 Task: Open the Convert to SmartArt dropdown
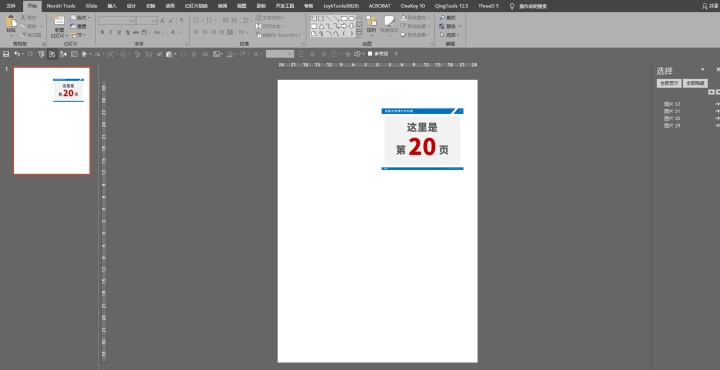(278, 35)
